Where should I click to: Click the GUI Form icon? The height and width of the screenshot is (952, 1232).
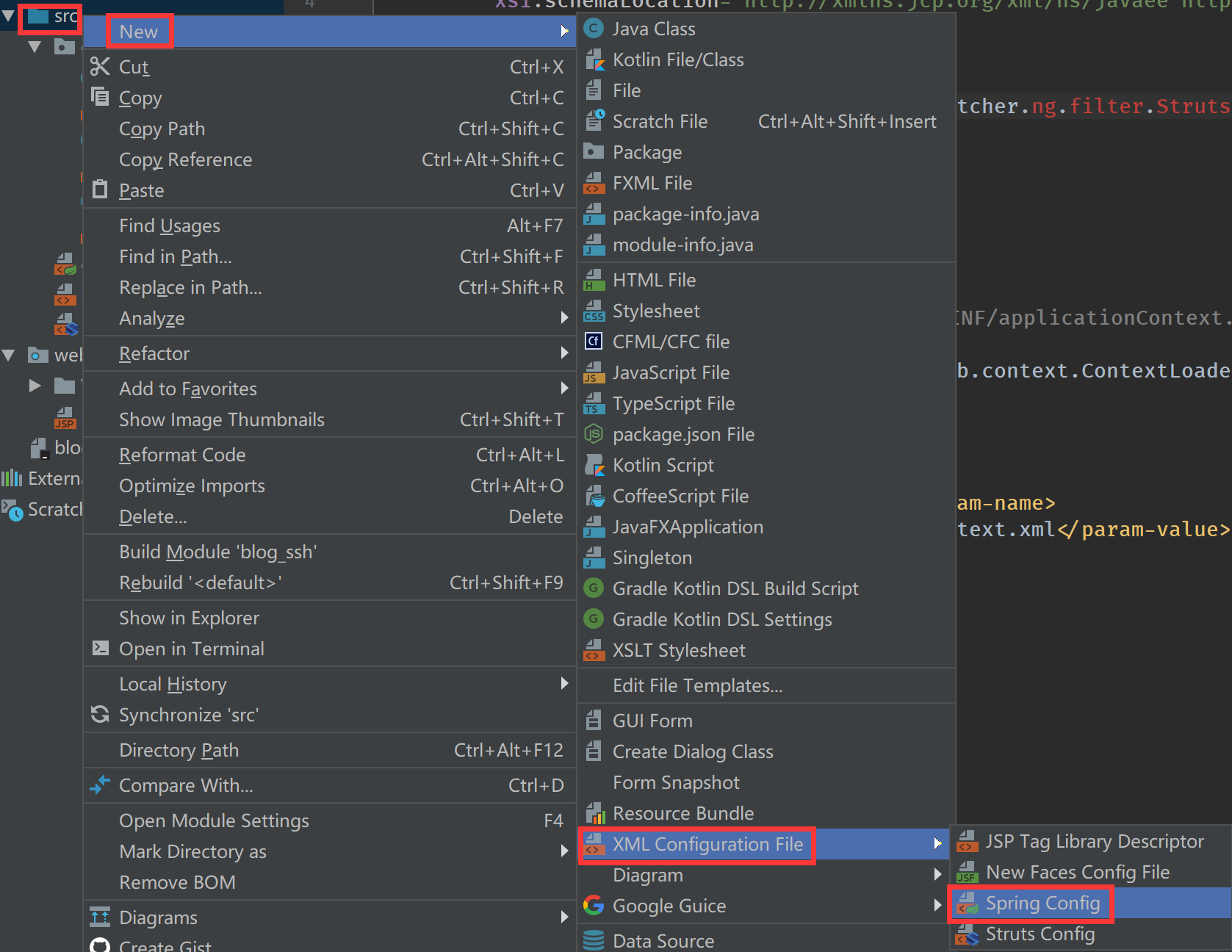(x=594, y=721)
